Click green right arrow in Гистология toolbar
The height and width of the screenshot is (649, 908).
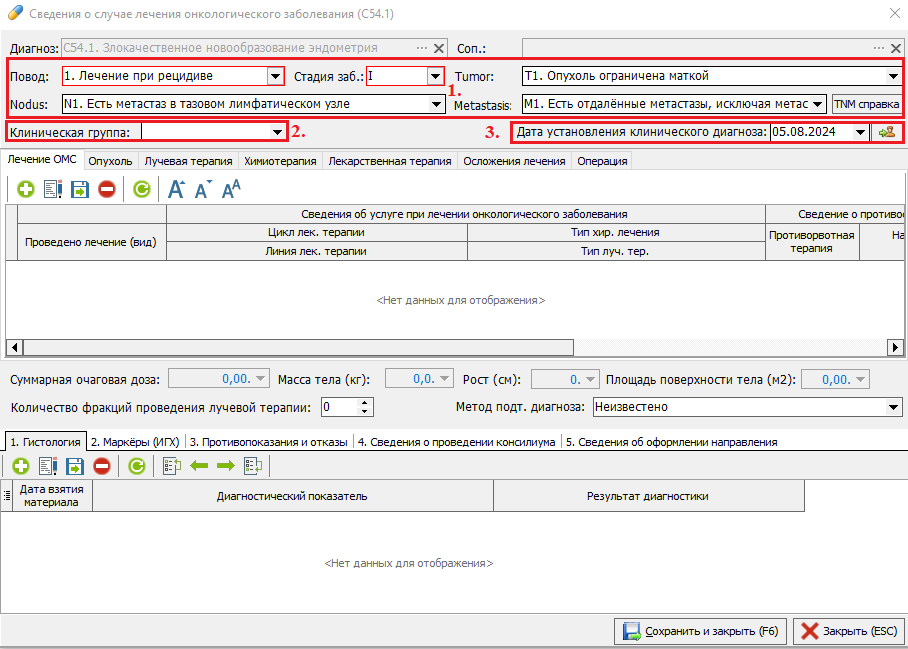[x=225, y=465]
